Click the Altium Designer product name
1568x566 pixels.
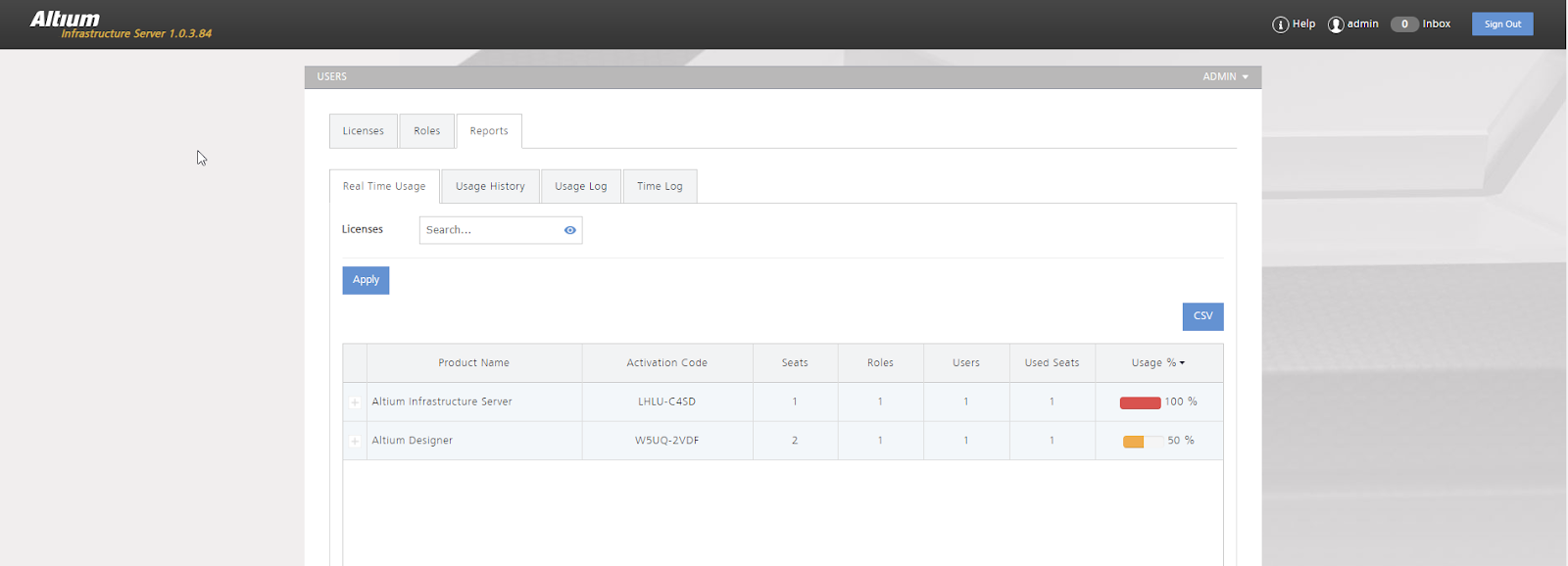coord(412,441)
